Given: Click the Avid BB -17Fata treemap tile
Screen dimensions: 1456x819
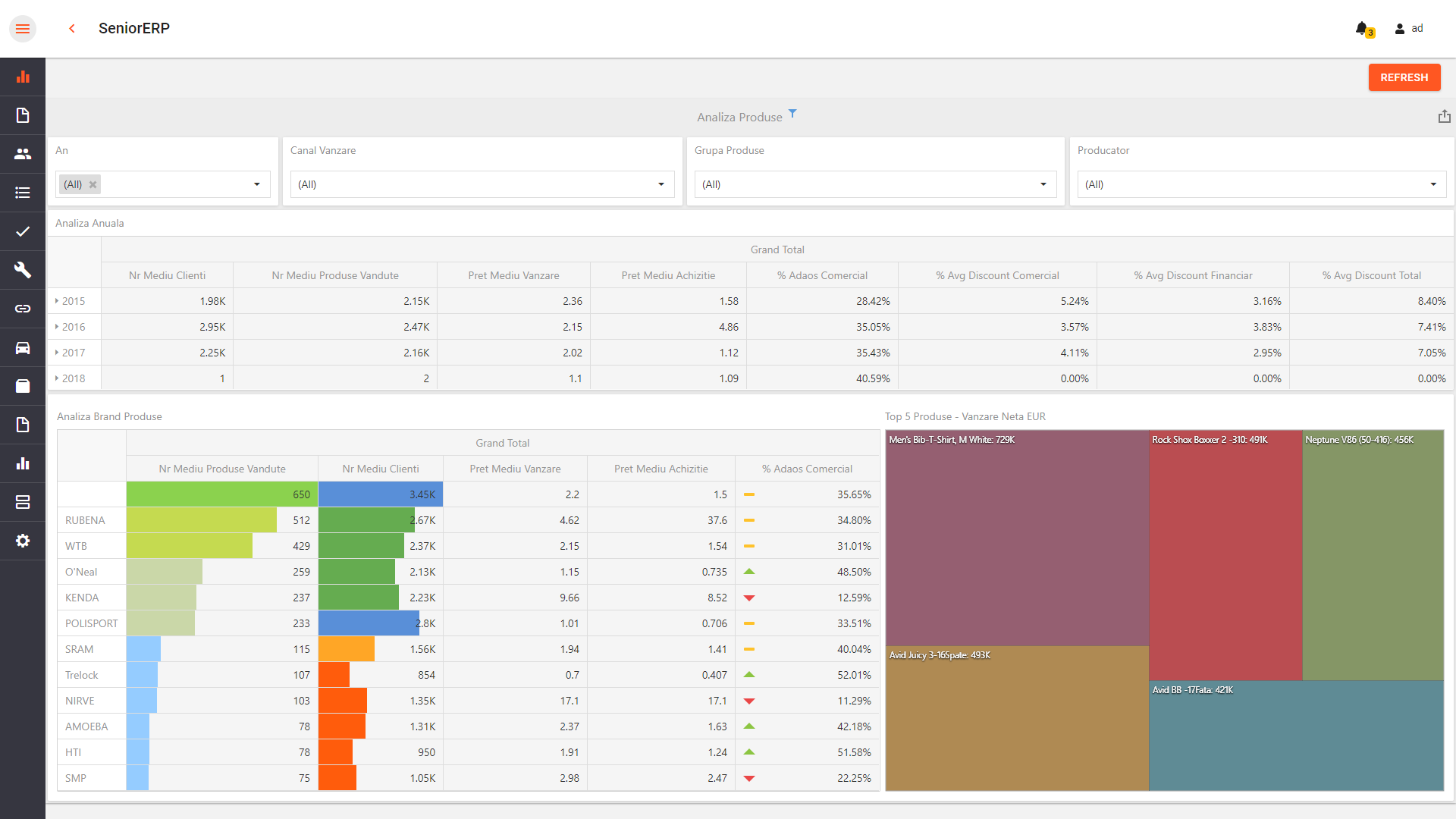Looking at the screenshot, I should click(1296, 736).
